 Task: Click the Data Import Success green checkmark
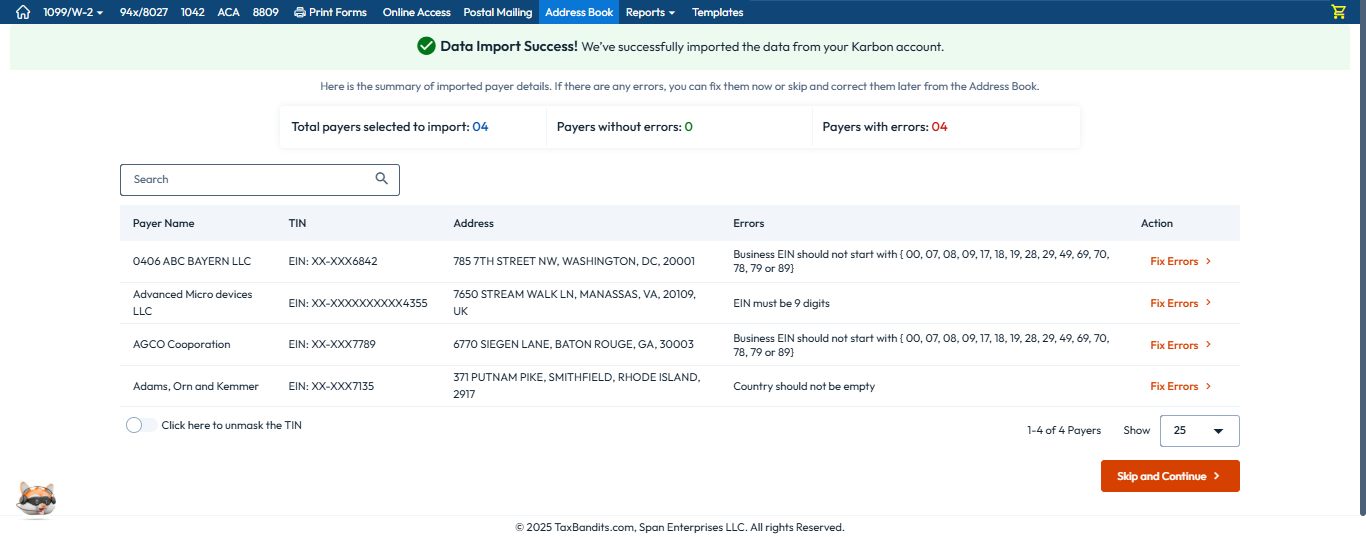426,46
